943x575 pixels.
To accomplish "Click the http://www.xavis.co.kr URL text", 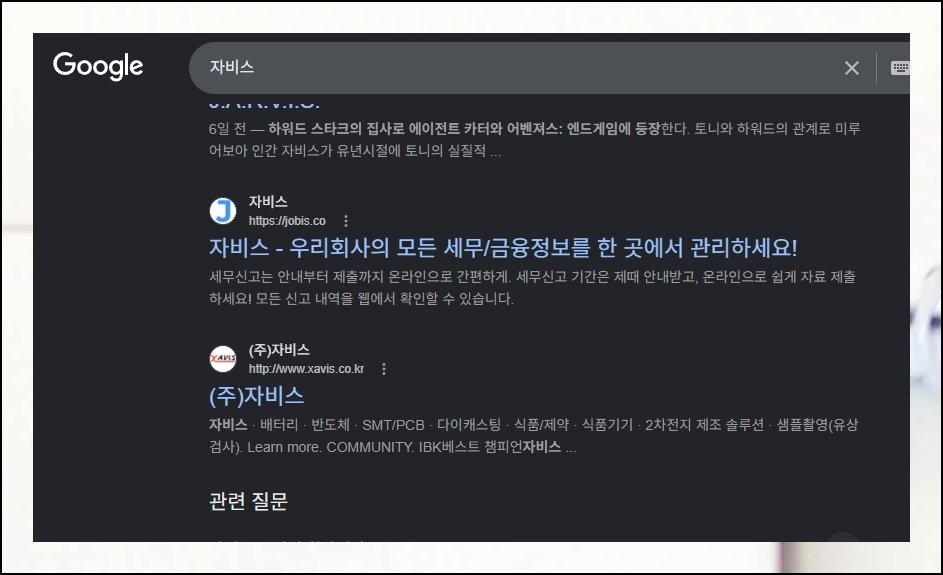I will 306,369.
